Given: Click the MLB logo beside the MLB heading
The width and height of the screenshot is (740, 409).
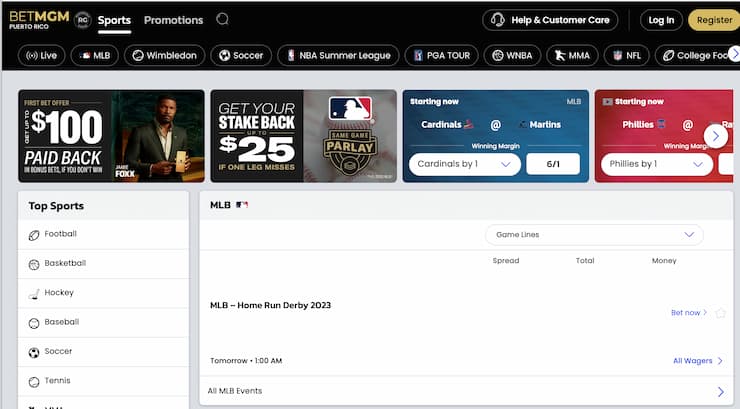Looking at the screenshot, I should click(x=242, y=205).
